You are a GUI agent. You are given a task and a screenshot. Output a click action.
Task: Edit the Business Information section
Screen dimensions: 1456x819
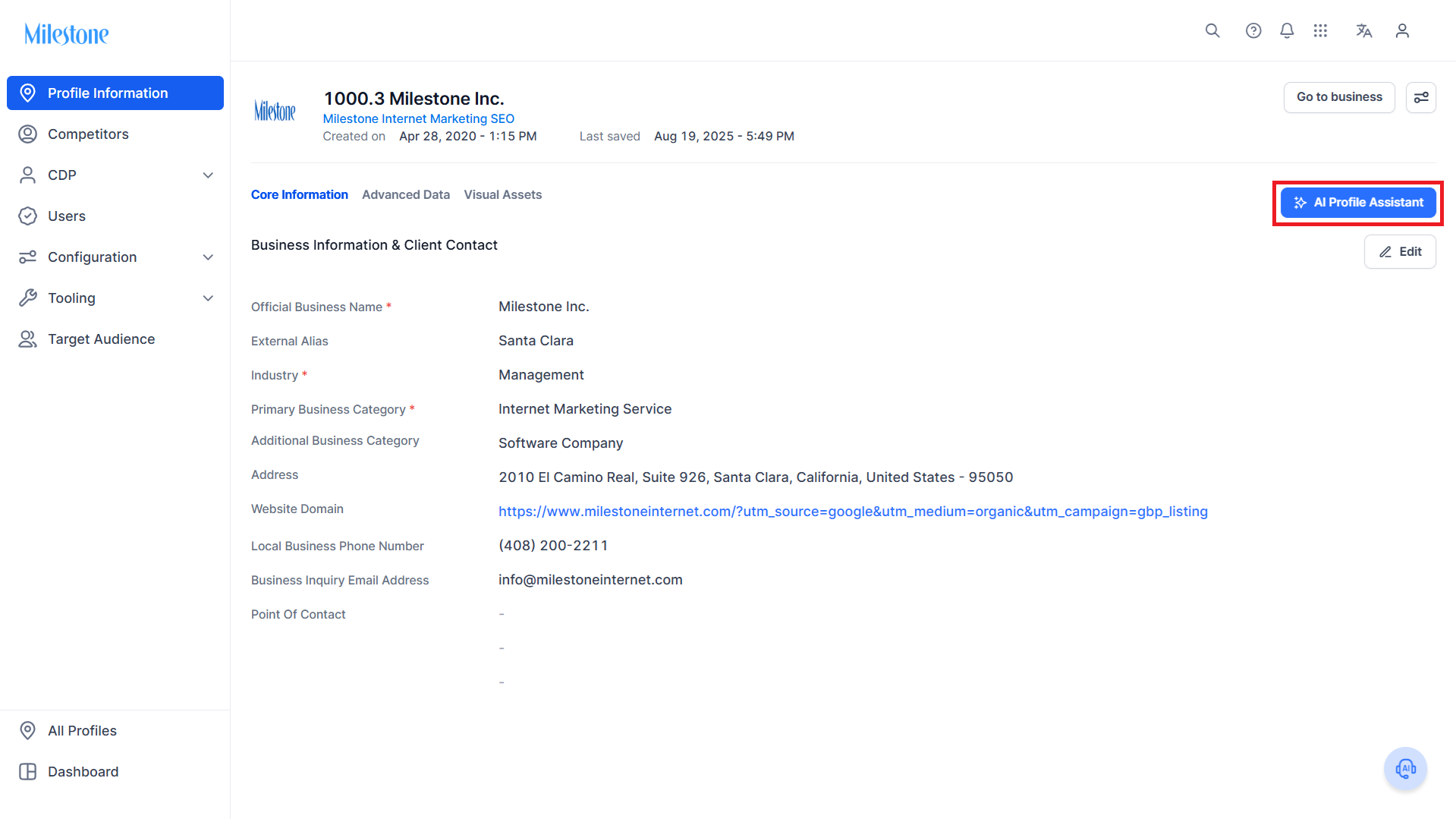1400,252
